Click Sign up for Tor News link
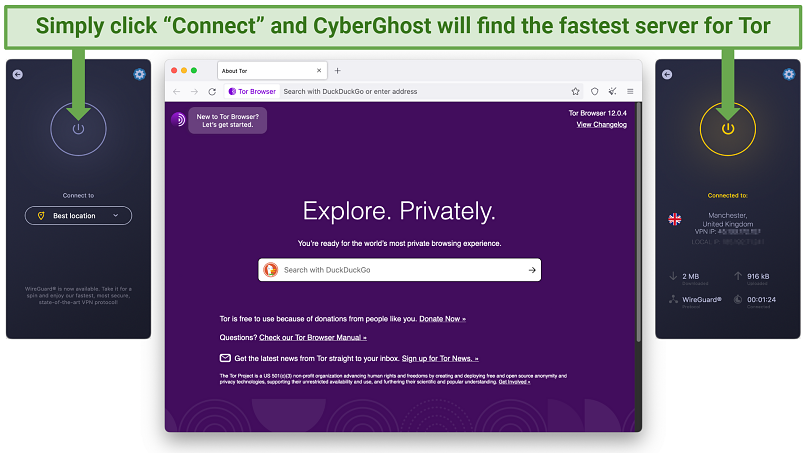 pos(440,358)
